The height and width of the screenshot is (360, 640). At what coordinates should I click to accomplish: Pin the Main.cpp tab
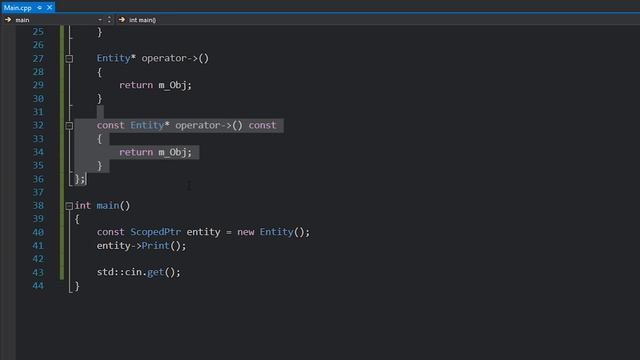40,7
